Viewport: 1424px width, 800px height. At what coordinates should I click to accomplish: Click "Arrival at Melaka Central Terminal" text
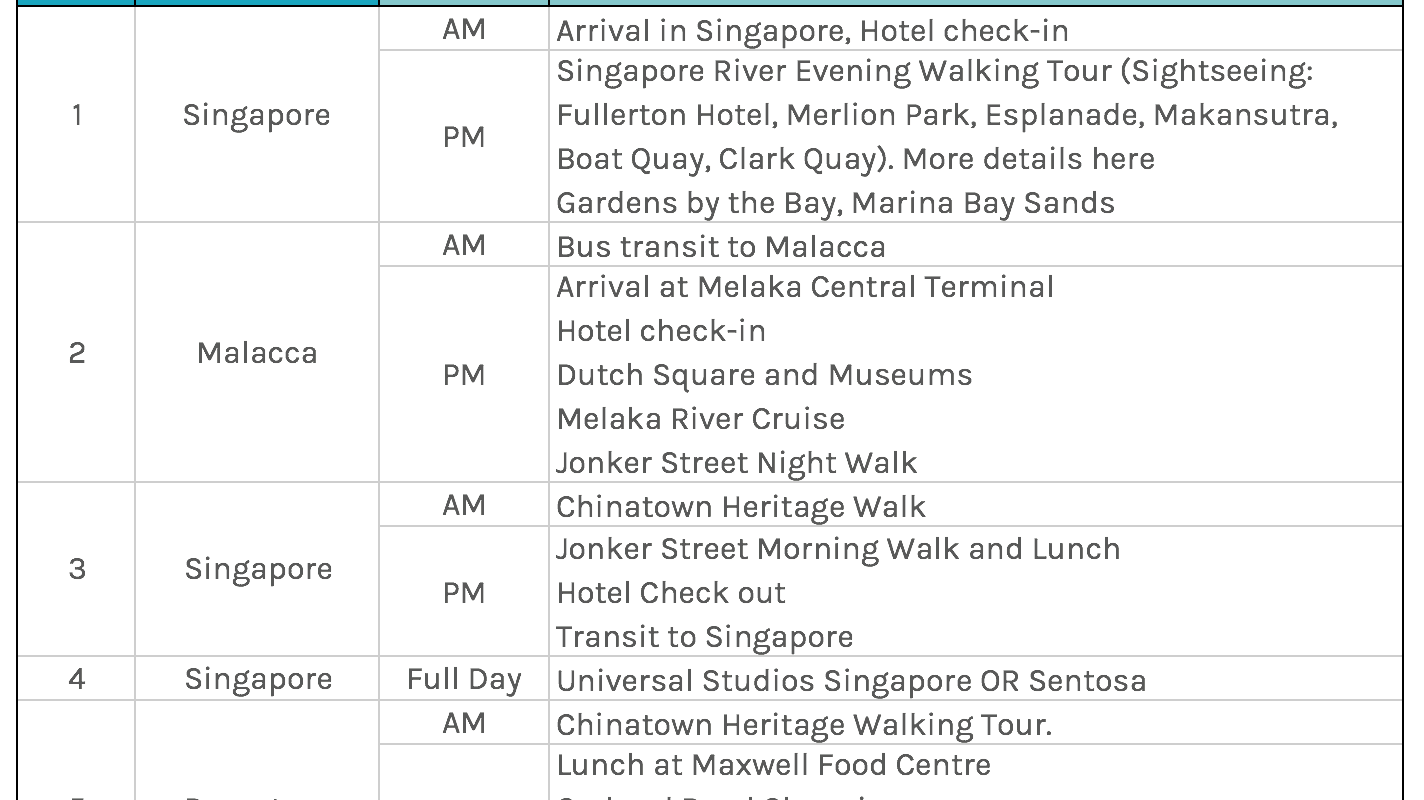[804, 288]
